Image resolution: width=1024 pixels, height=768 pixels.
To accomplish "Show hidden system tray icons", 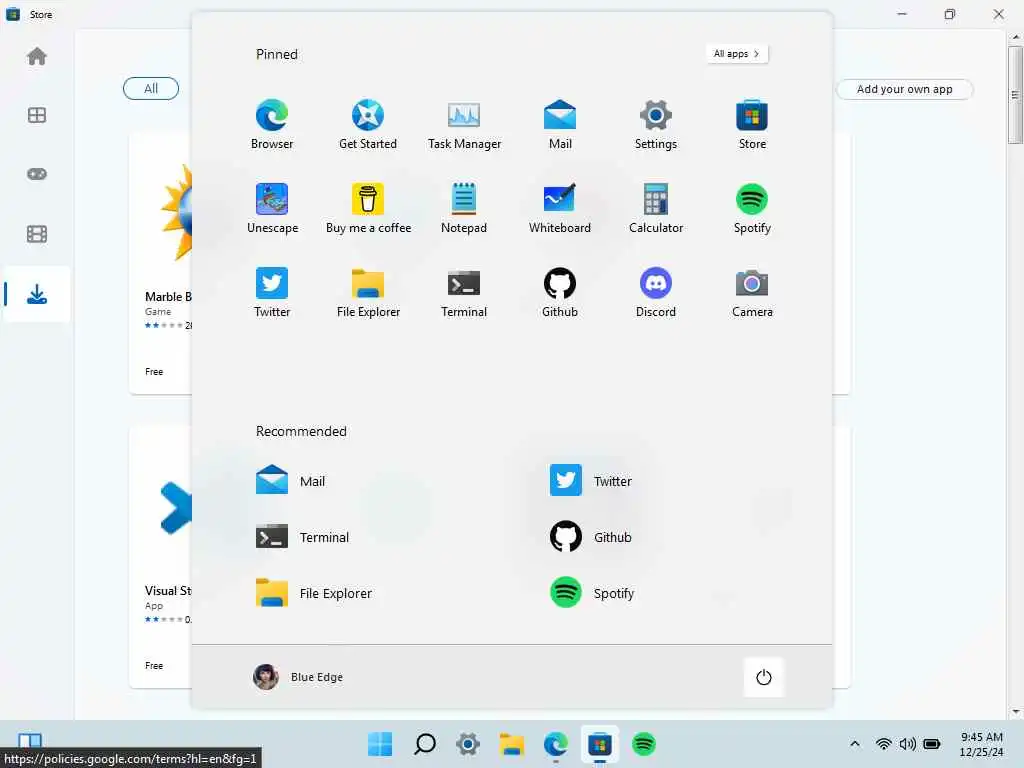I will (854, 743).
